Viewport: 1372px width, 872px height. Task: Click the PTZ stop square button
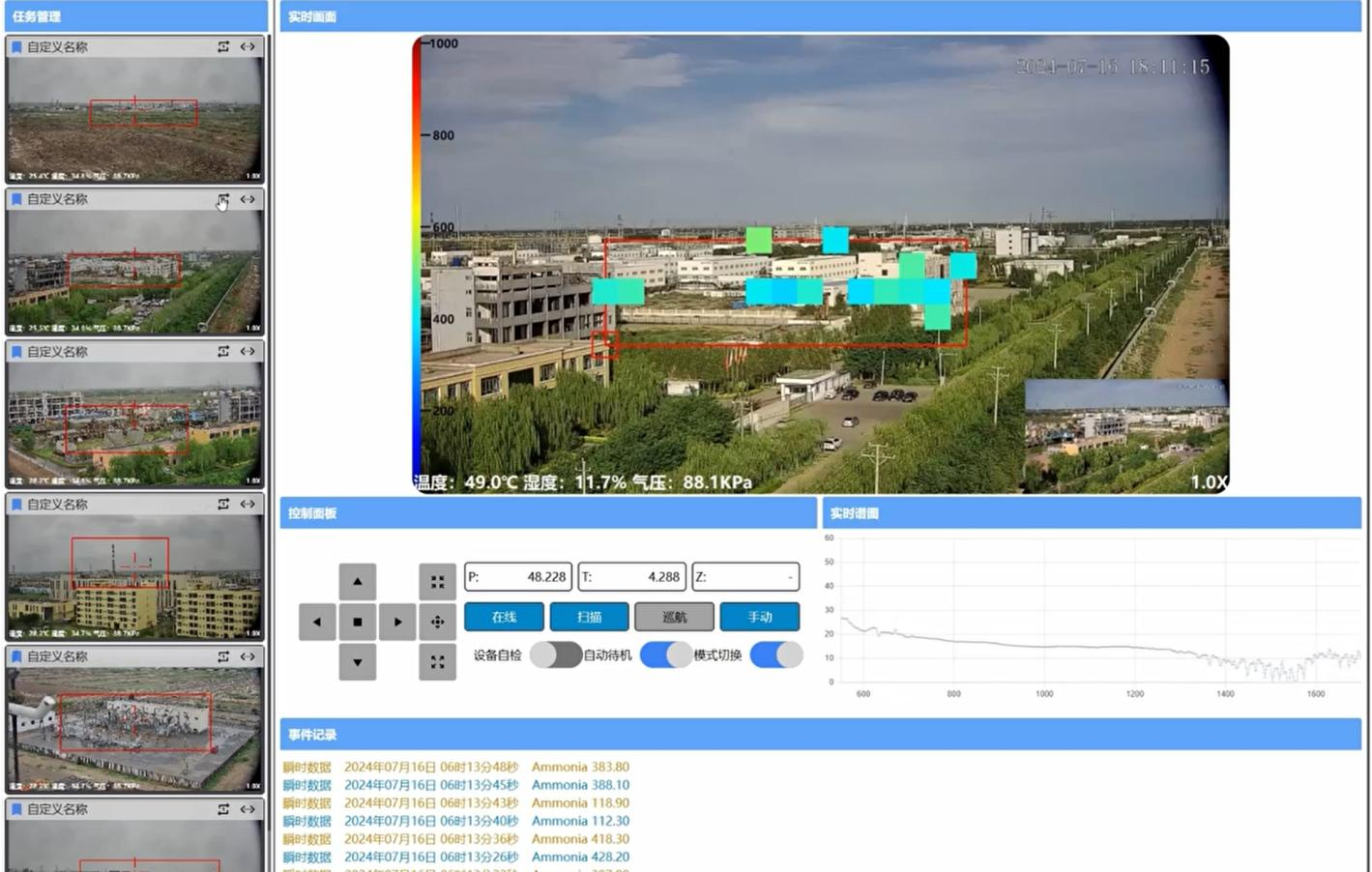coord(358,622)
